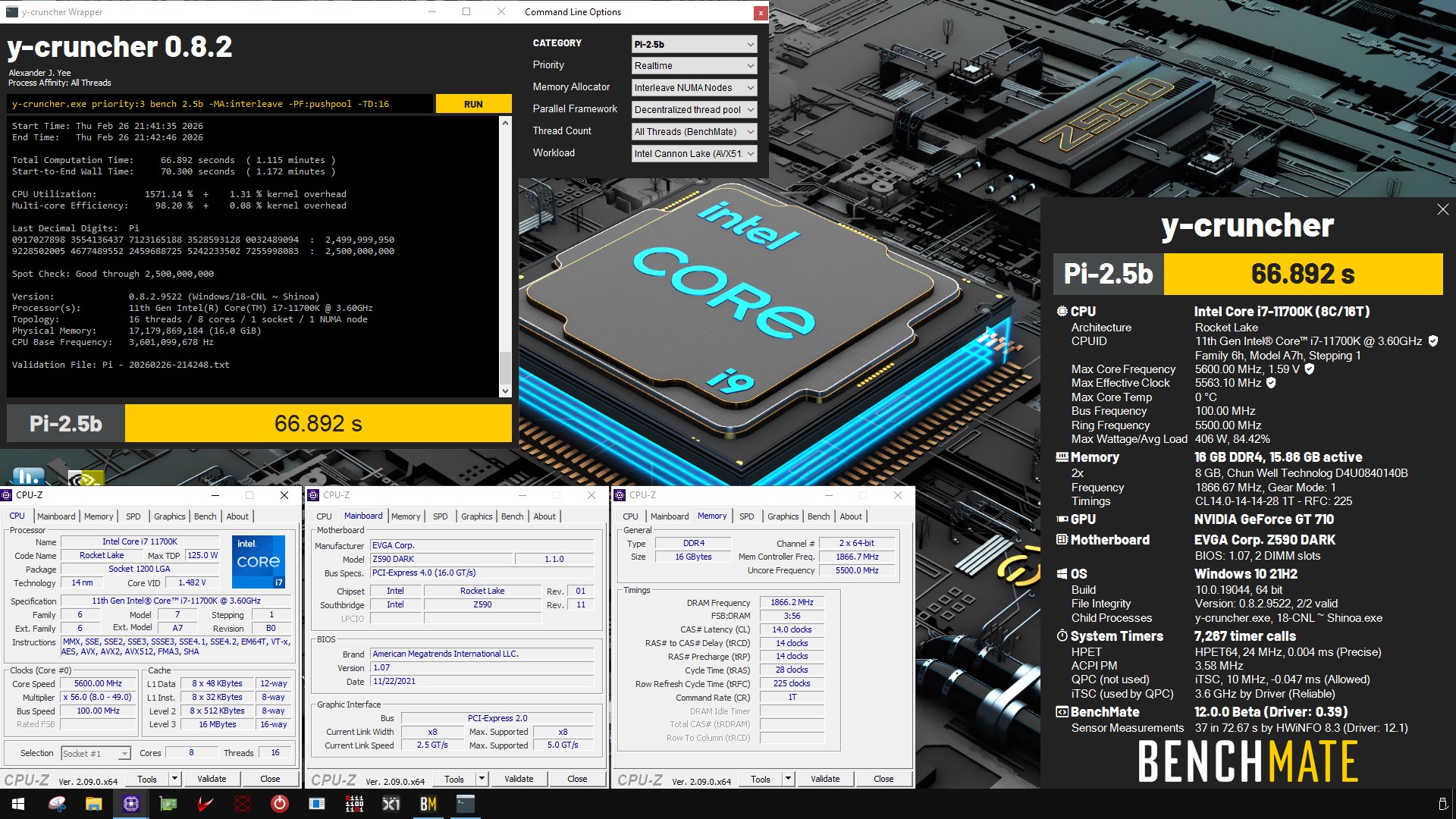Close the BenchMate y-cruncher result panel
The height and width of the screenshot is (819, 1456).
[x=1442, y=209]
